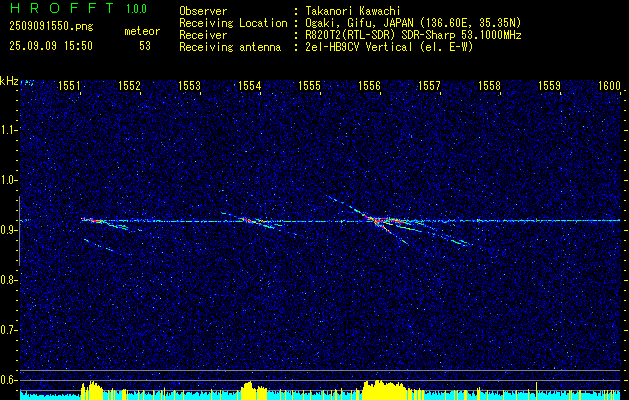Click time marker 1555
This screenshot has width=629, height=400.
309,85
